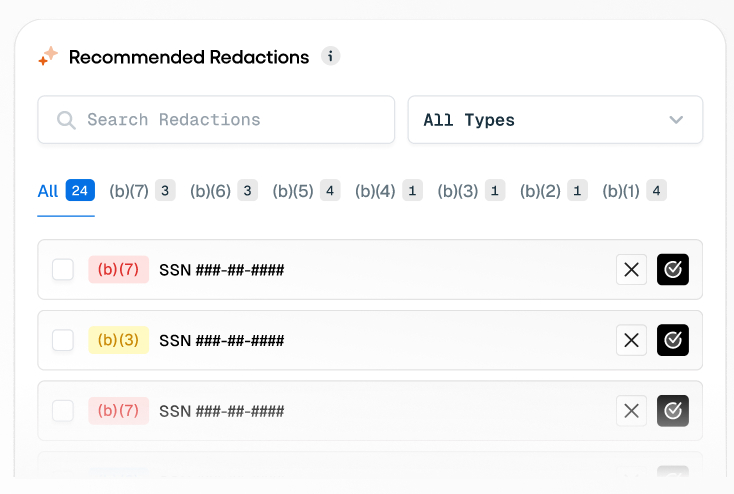
Task: Reject the (b)(3) SSN redaction
Action: [x=631, y=340]
